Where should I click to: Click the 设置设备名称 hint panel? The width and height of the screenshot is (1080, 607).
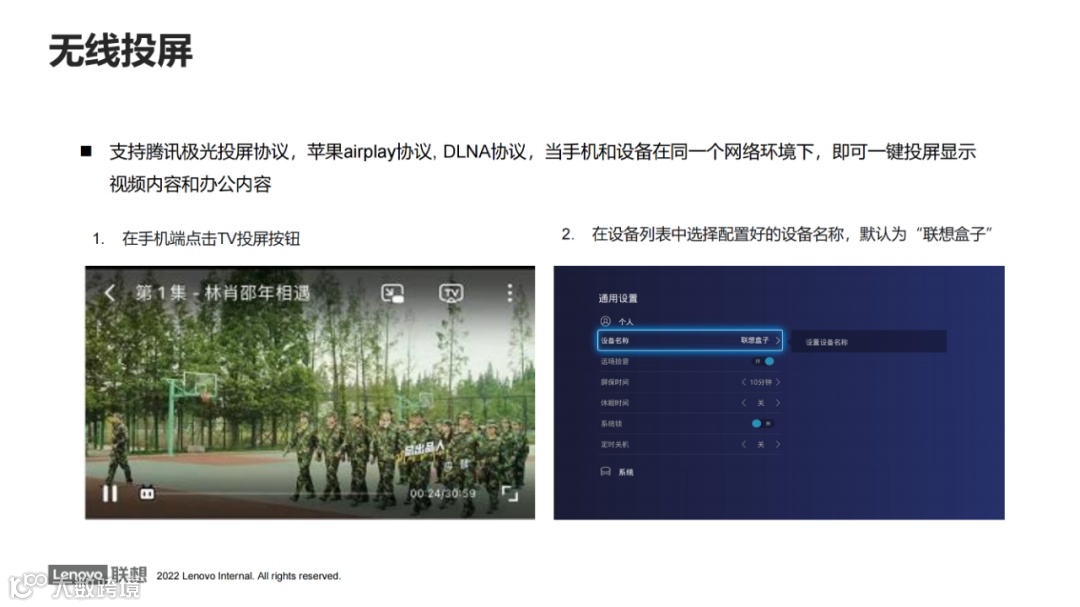[869, 342]
